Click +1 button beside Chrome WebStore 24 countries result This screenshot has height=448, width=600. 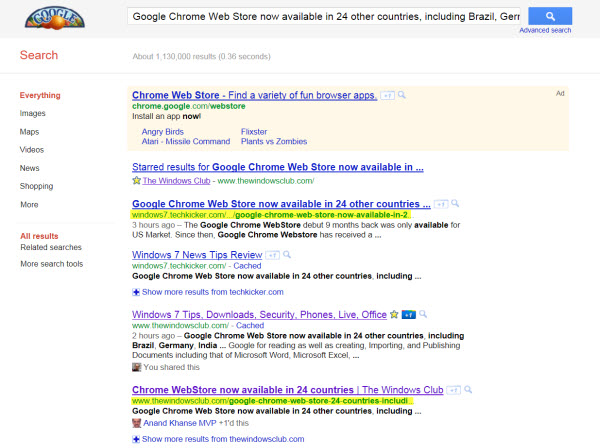(x=454, y=390)
